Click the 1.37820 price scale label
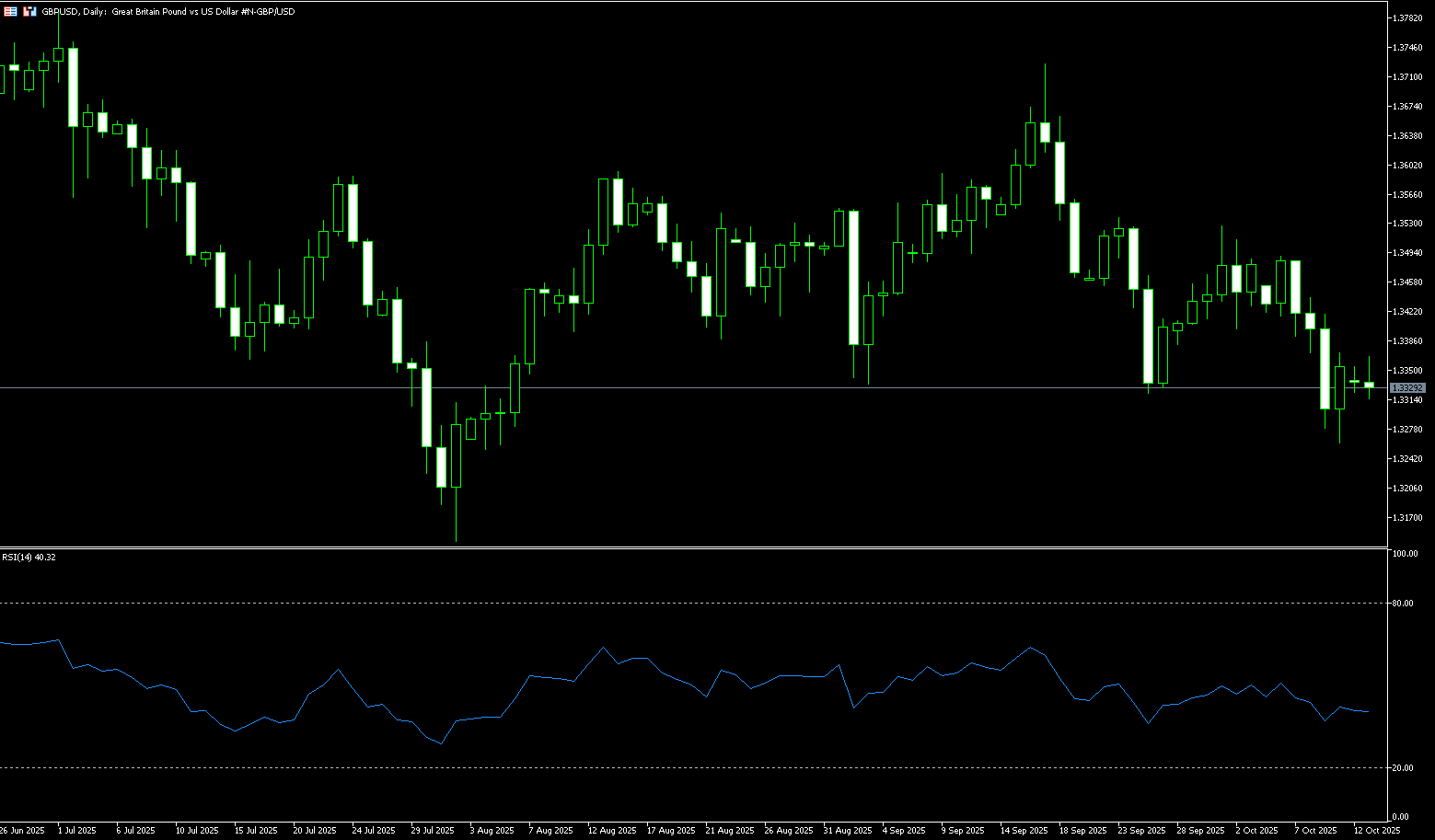 tap(1407, 18)
